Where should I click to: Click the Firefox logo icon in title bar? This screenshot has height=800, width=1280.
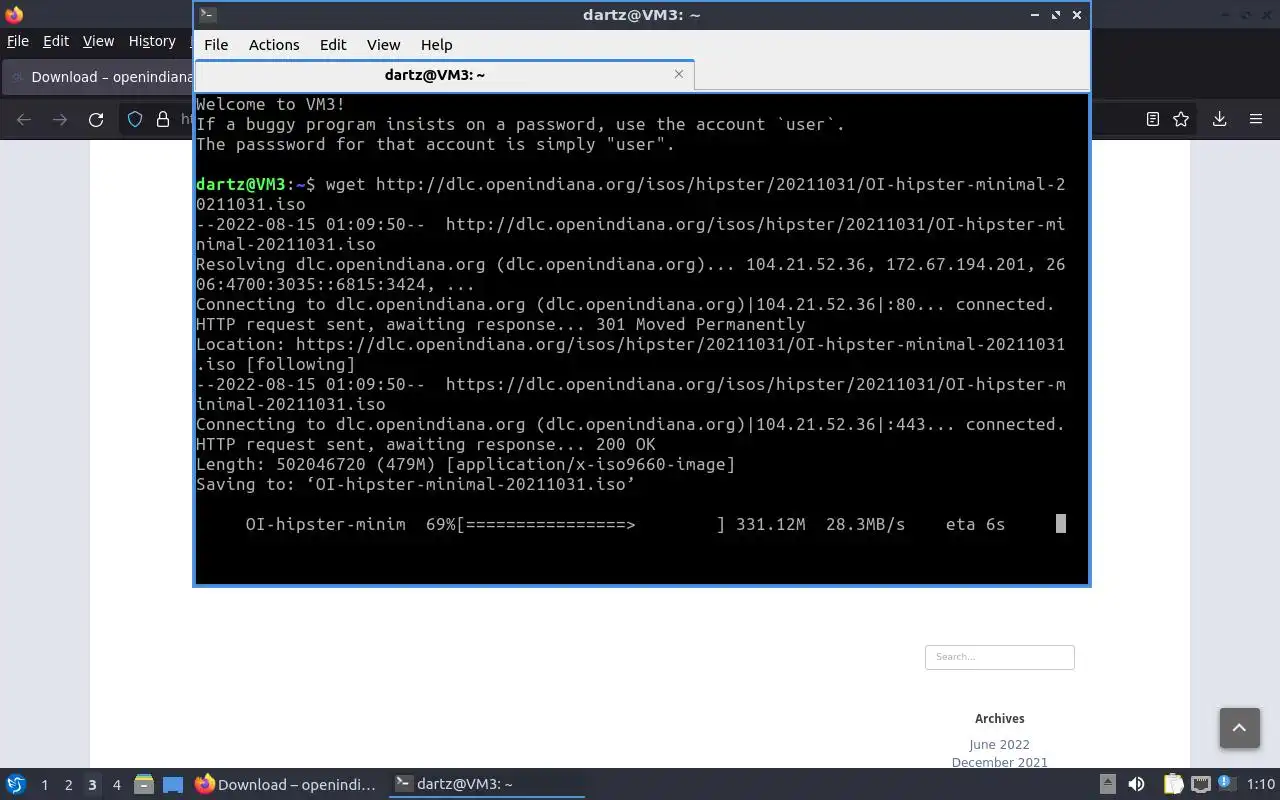[x=14, y=14]
